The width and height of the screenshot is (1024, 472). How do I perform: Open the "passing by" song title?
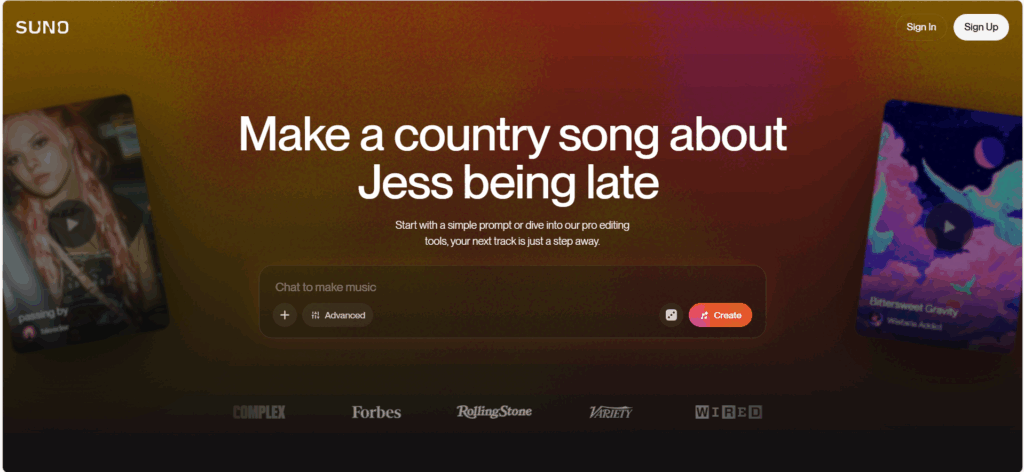44,316
